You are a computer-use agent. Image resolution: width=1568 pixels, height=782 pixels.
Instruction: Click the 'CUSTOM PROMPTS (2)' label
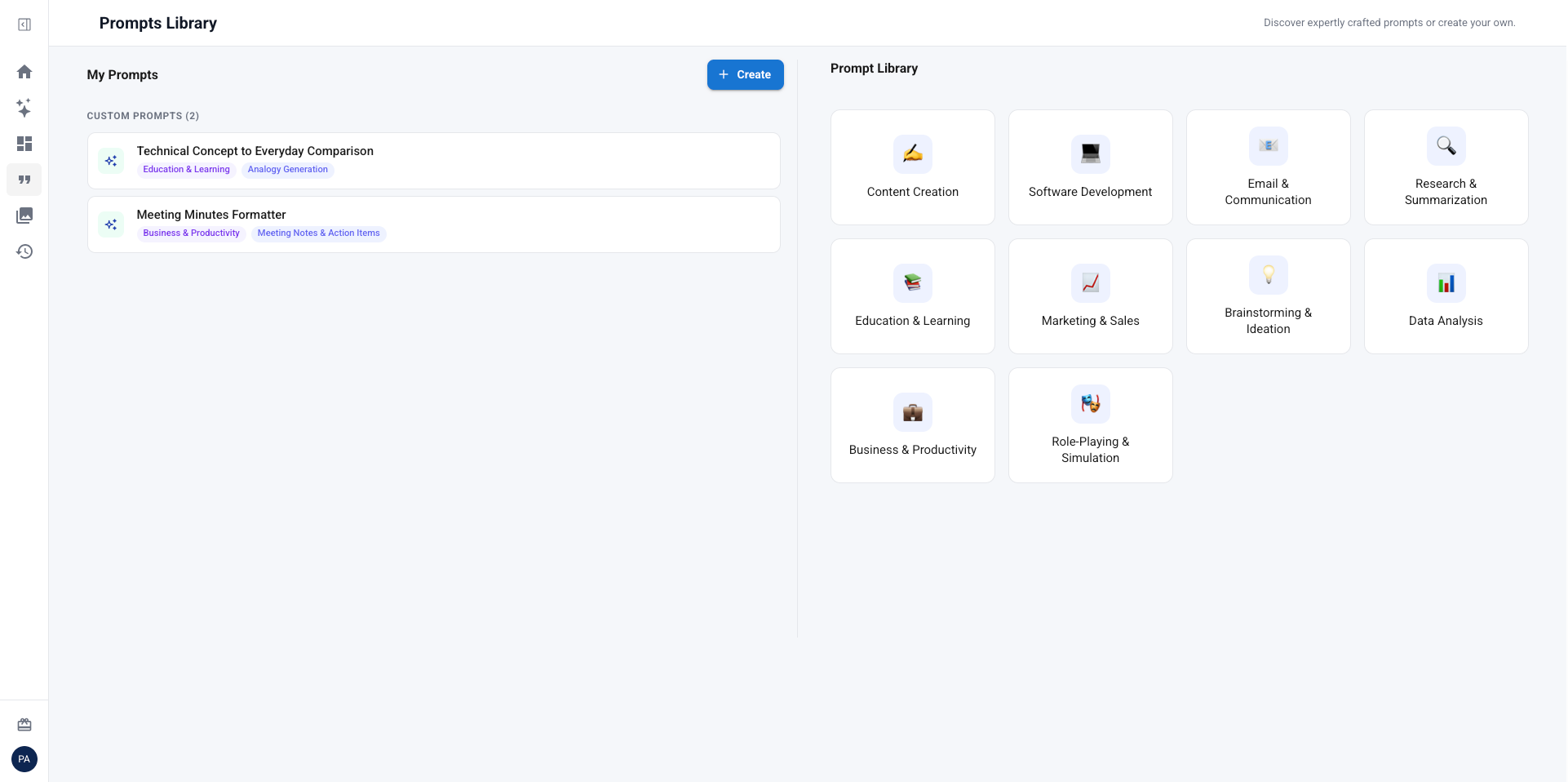pos(143,116)
